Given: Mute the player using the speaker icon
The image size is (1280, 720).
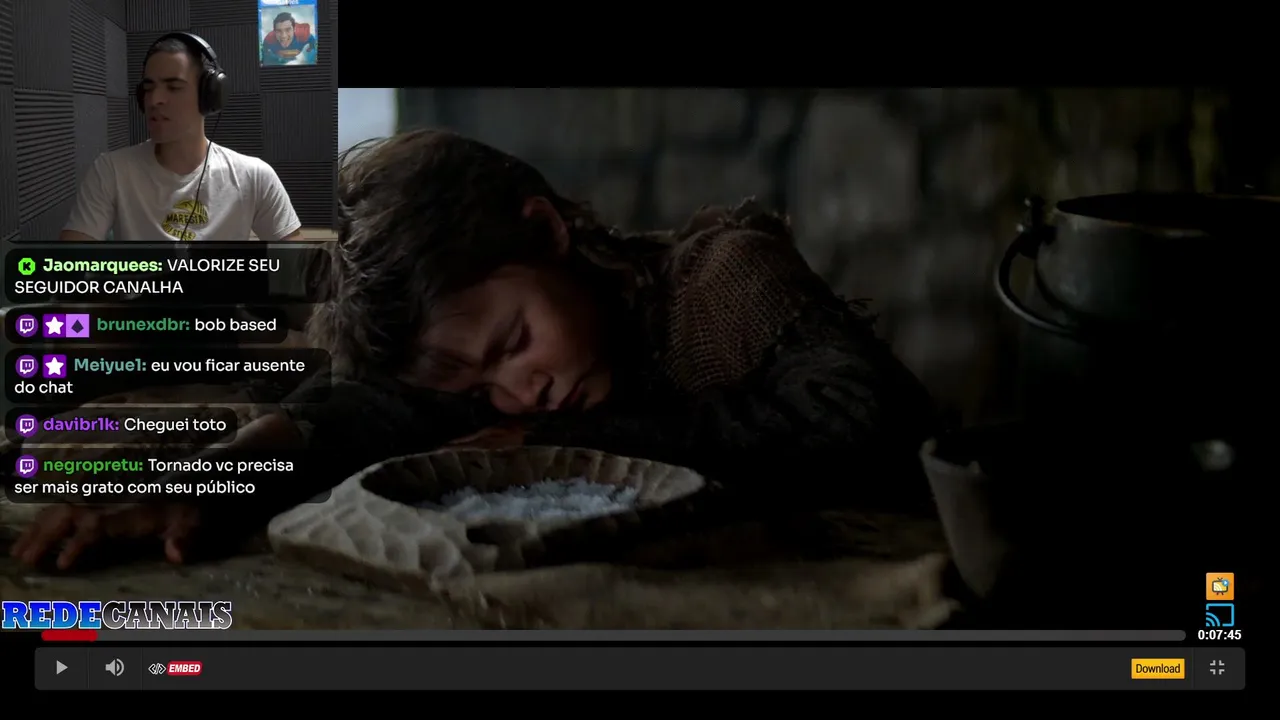Looking at the screenshot, I should coord(115,668).
